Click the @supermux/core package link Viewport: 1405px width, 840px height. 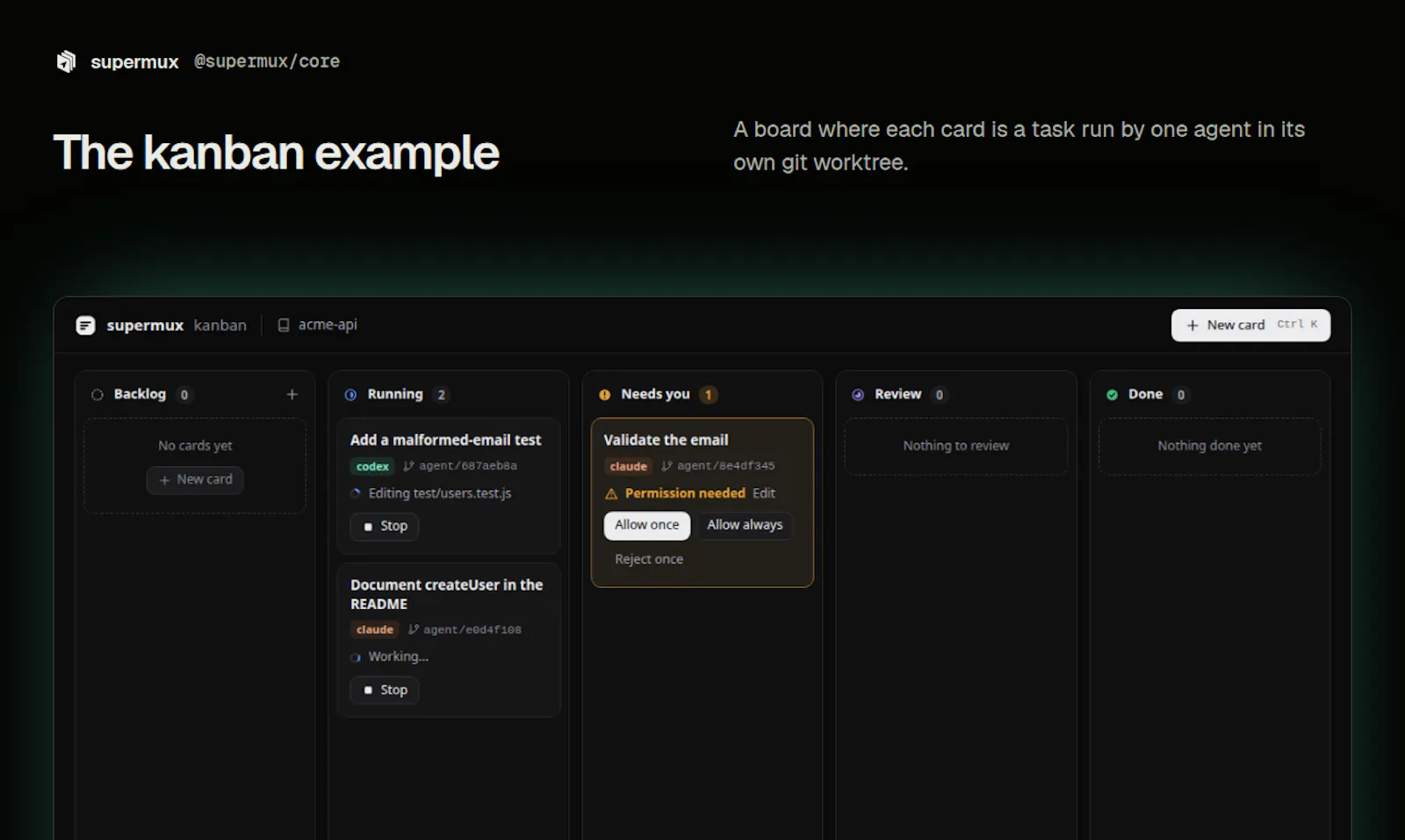(267, 61)
